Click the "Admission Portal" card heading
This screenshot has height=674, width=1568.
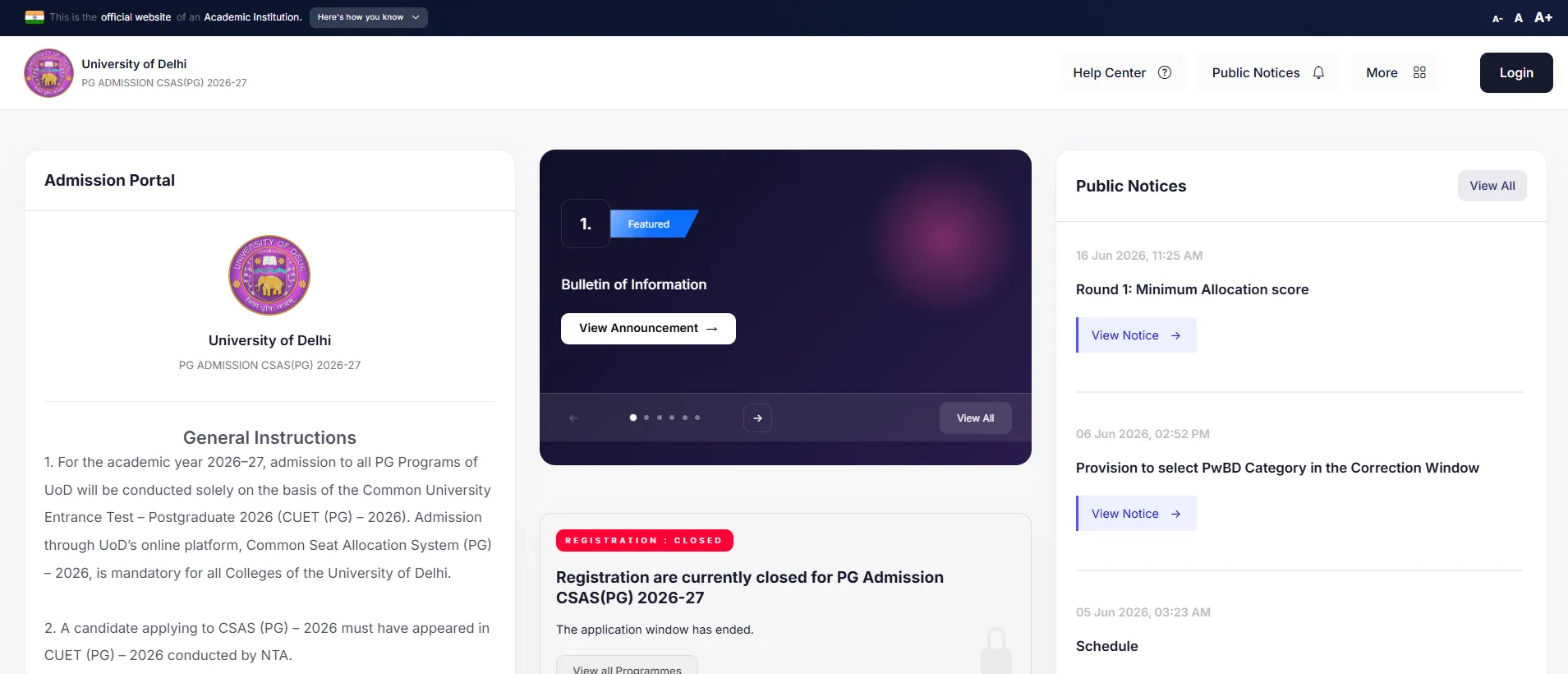point(109,180)
